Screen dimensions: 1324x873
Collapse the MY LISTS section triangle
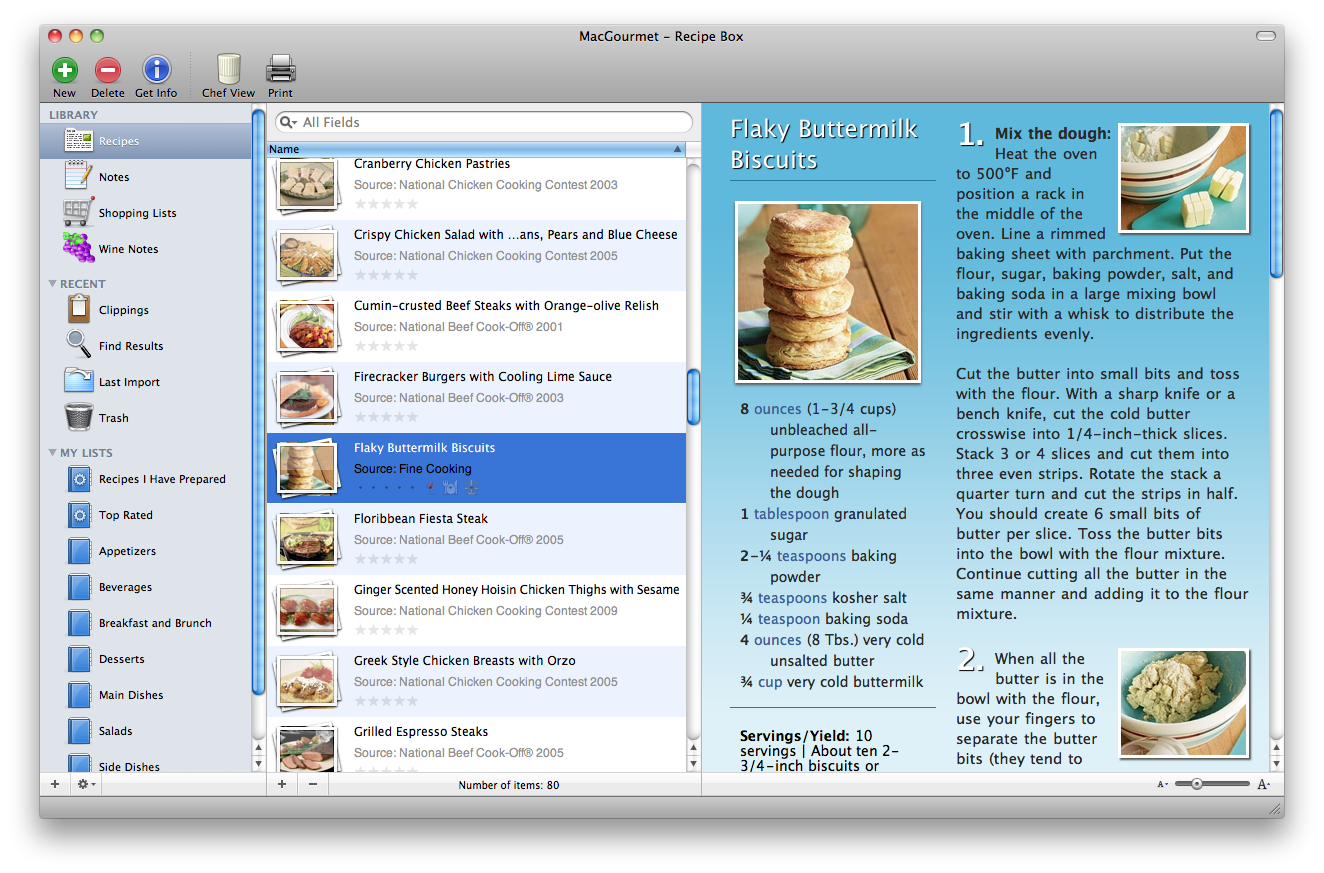pyautogui.click(x=52, y=453)
